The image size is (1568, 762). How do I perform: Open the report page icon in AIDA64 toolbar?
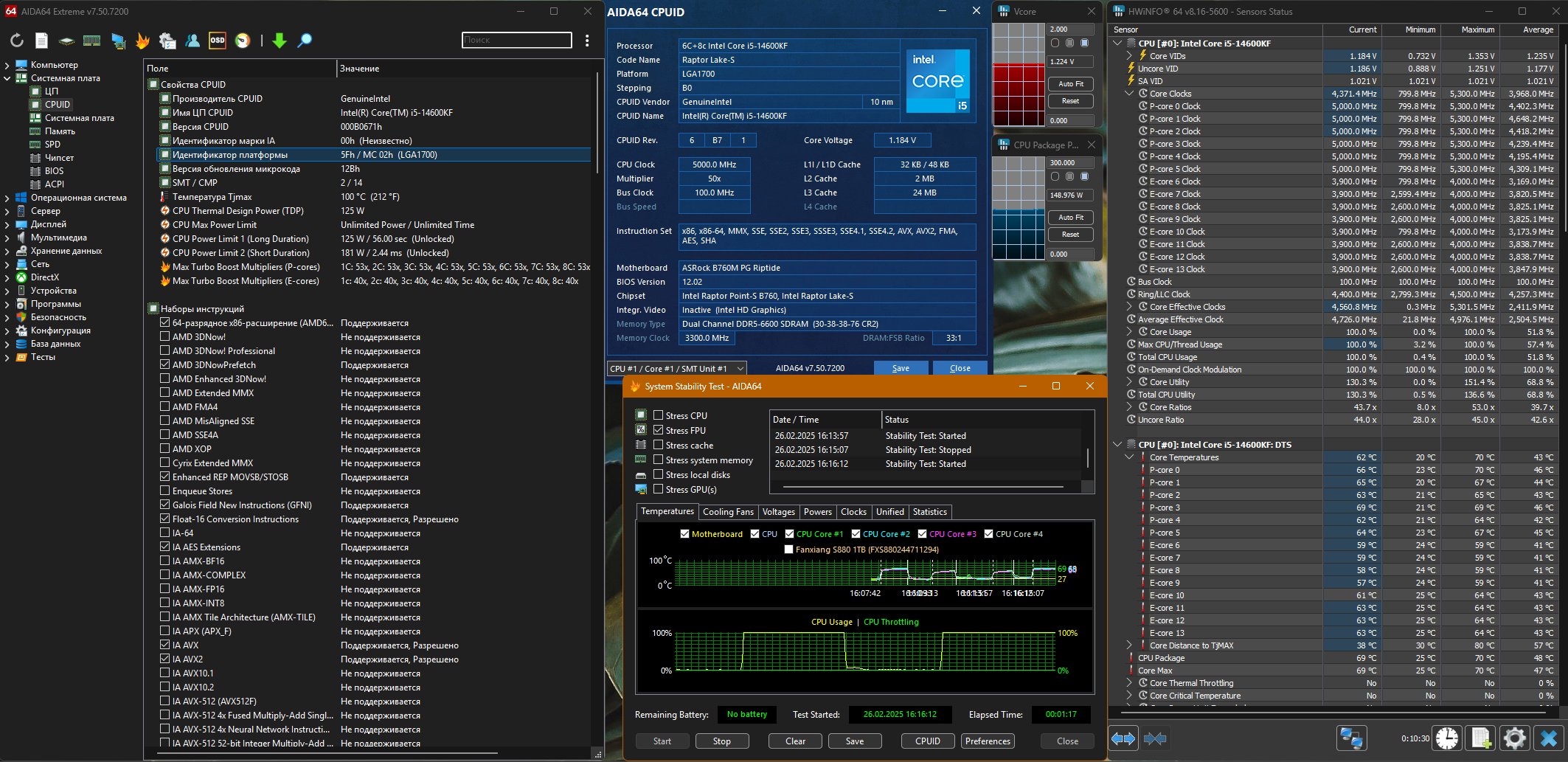(42, 41)
